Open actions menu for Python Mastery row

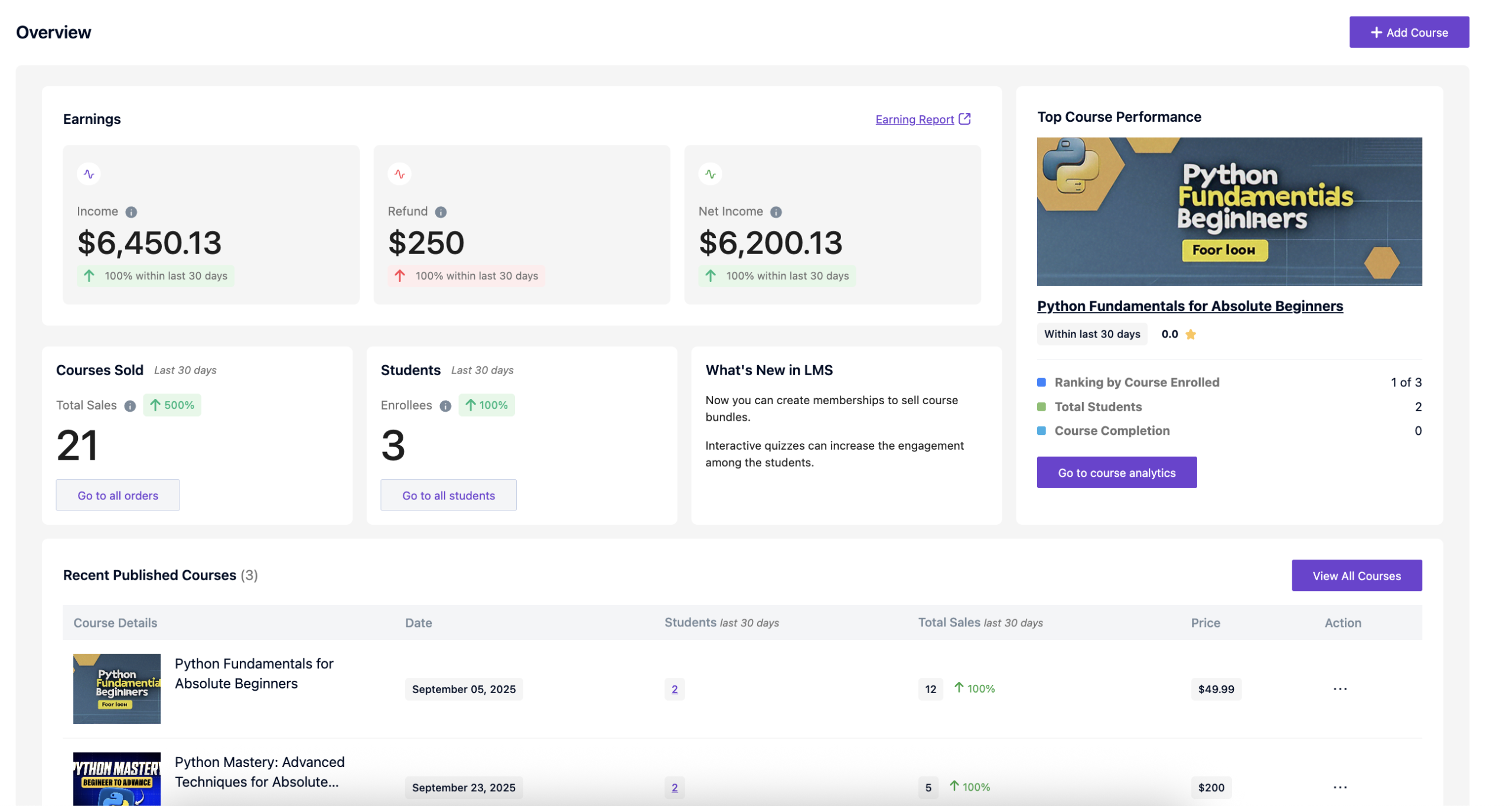(x=1340, y=787)
